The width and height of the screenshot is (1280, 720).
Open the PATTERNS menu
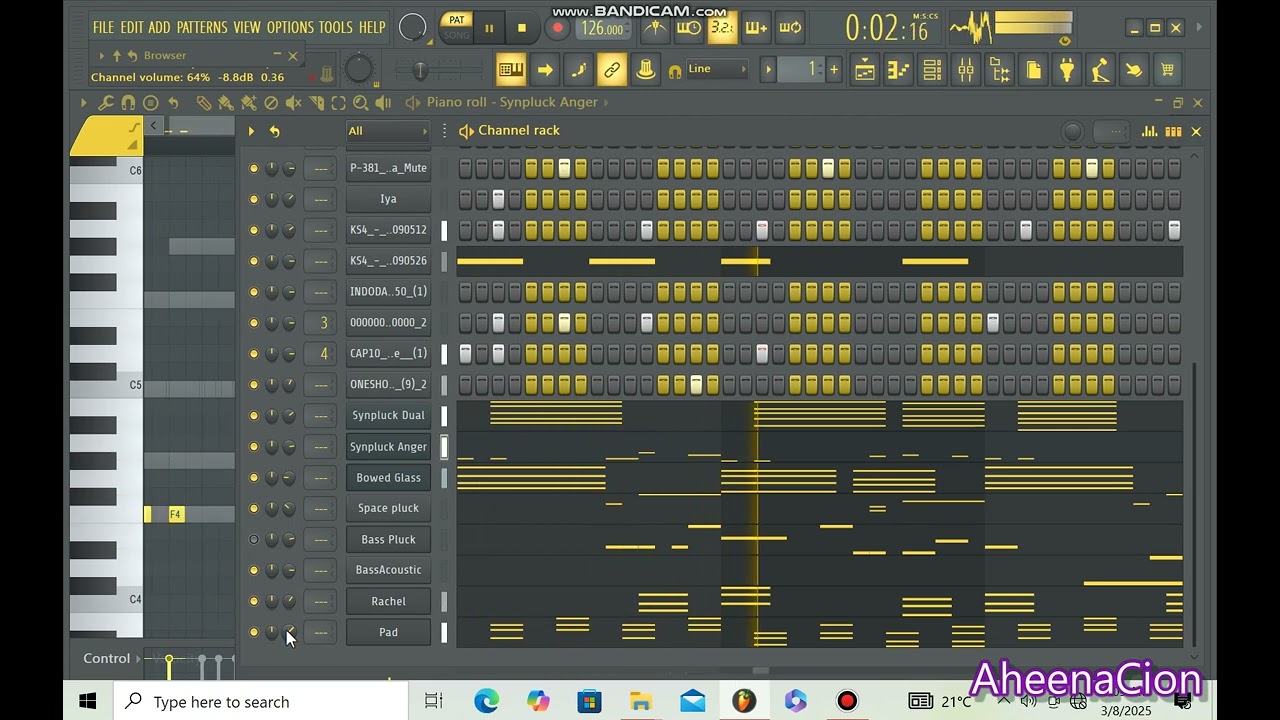tap(203, 28)
